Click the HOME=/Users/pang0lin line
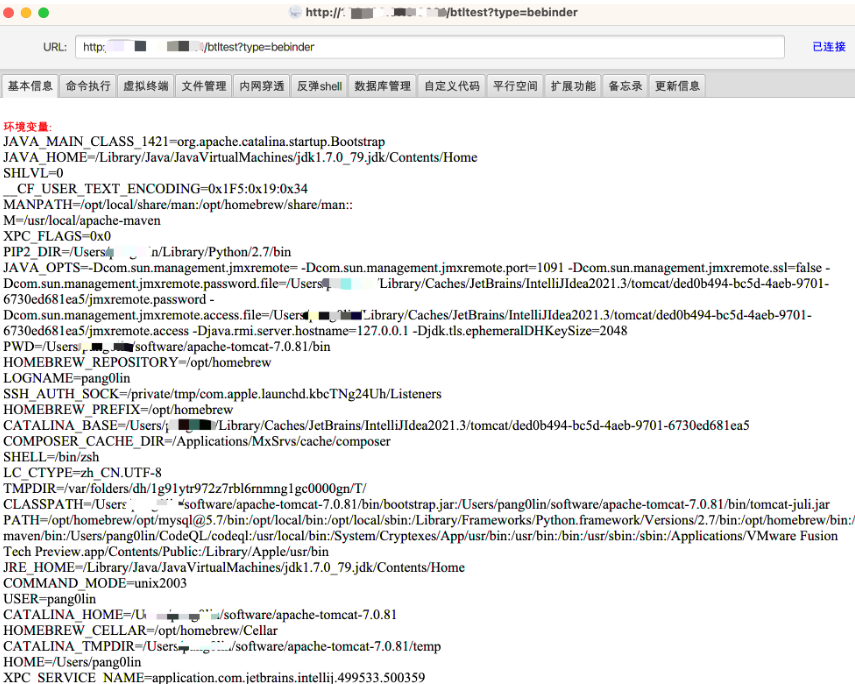The height and width of the screenshot is (684, 855). coord(72,663)
